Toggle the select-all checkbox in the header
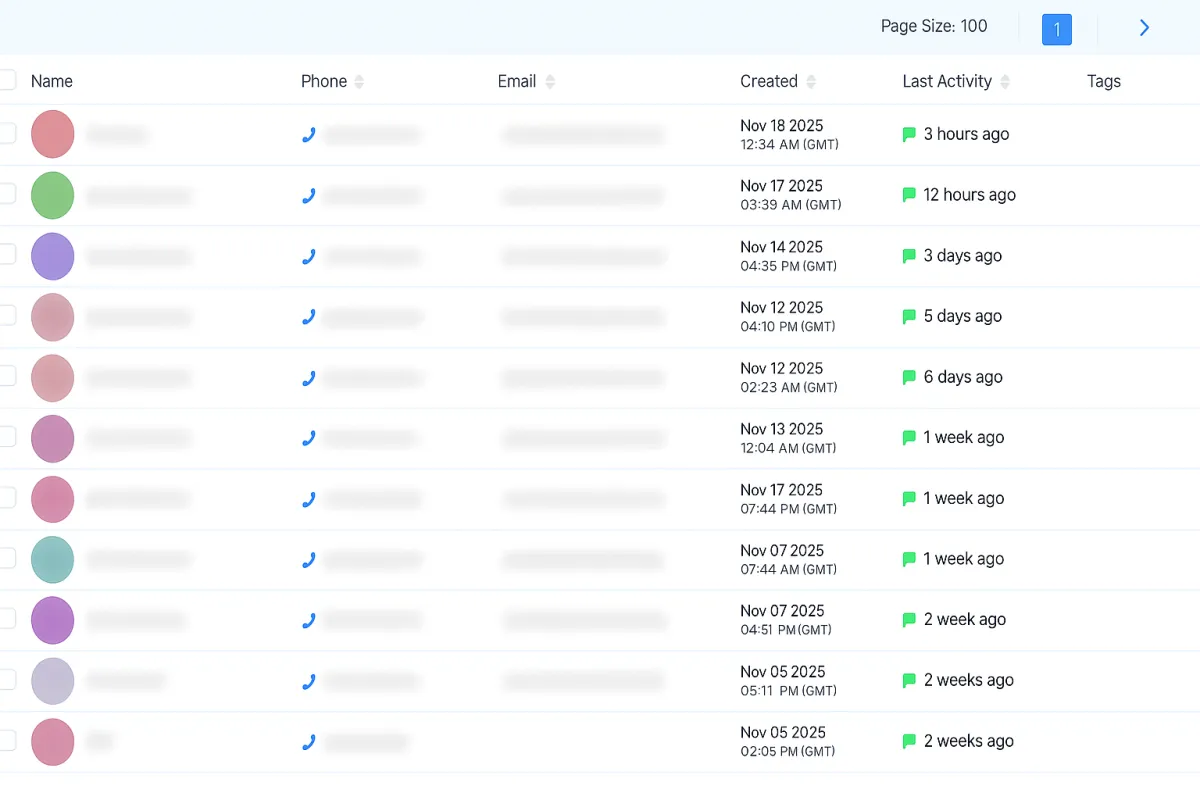The image size is (1200, 800). point(6,81)
